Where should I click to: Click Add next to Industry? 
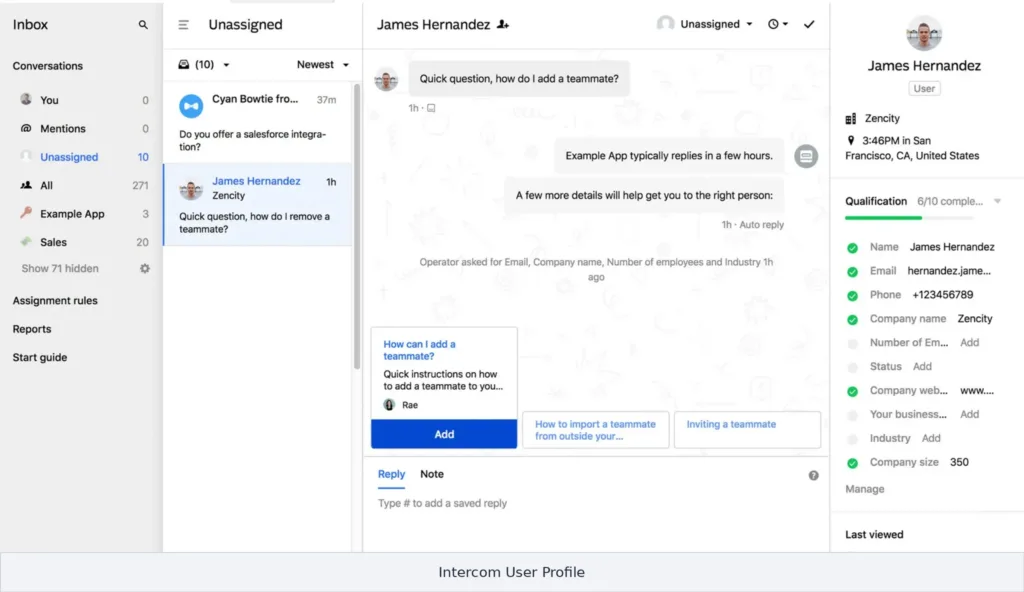931,438
